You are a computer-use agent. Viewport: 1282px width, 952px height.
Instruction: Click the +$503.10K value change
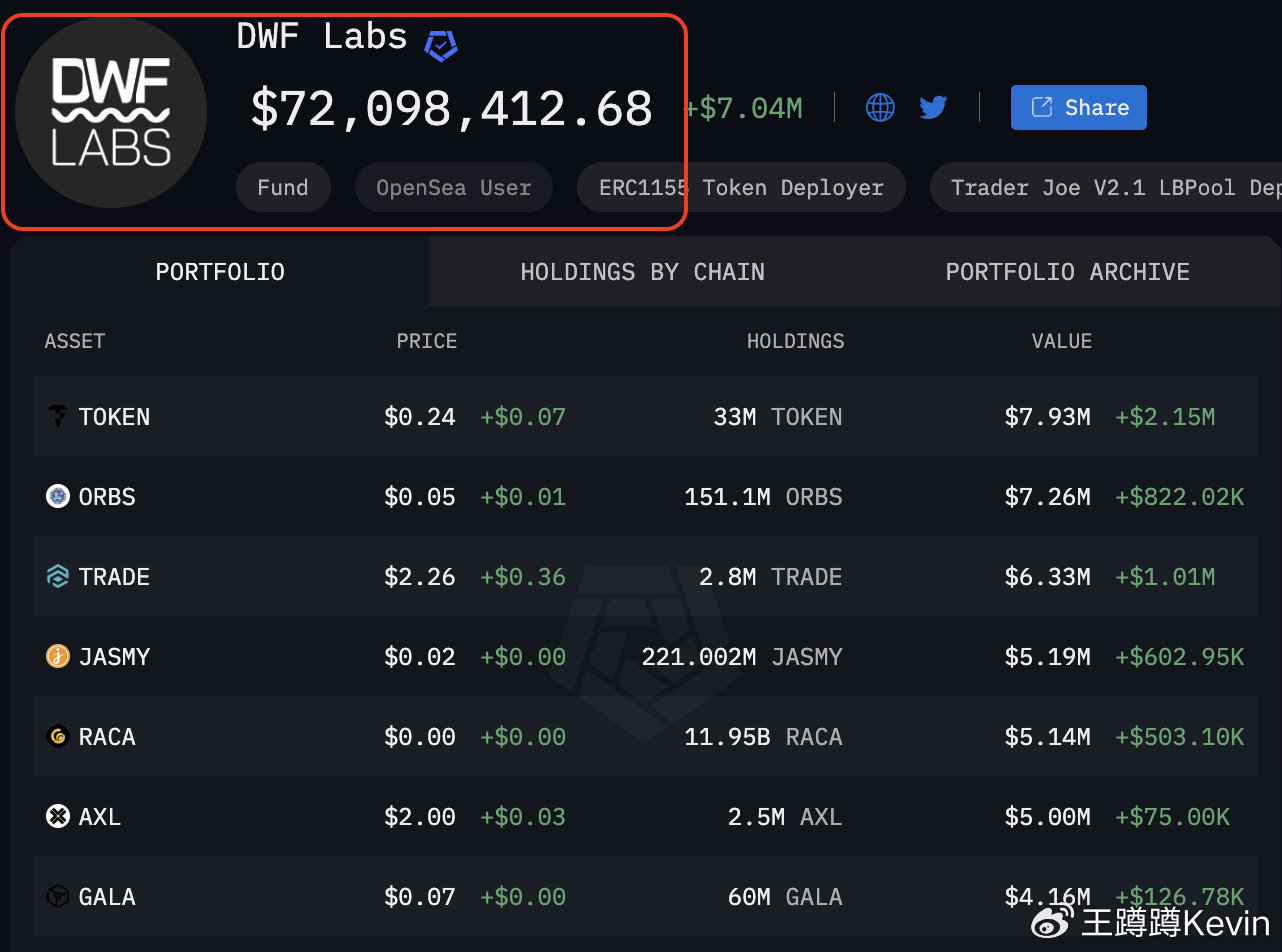(x=1180, y=737)
